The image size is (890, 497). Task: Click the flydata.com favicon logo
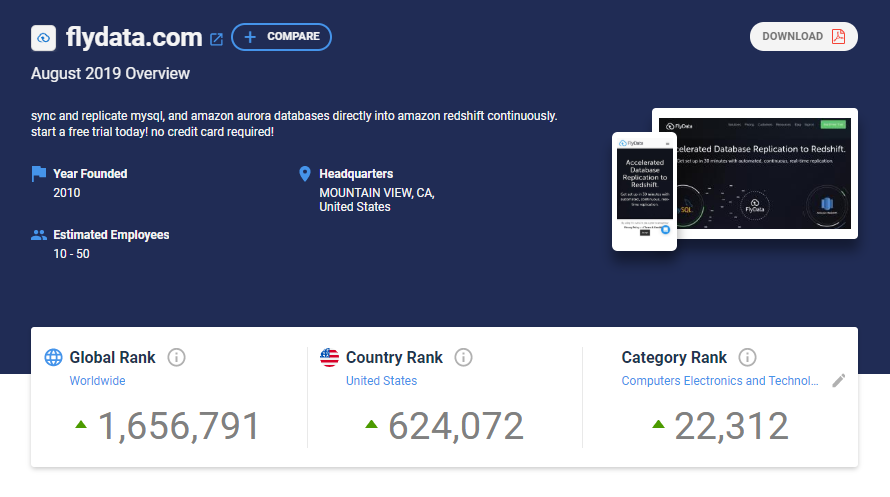[x=43, y=38]
